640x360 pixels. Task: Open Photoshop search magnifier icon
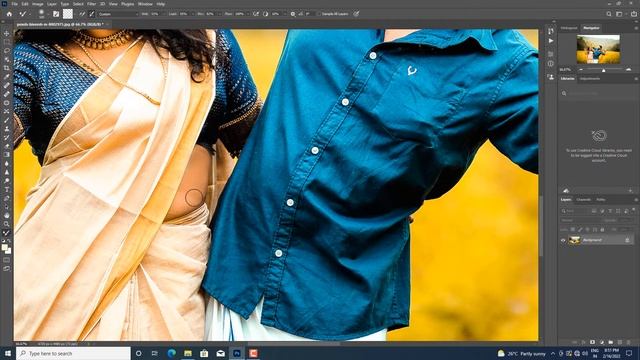click(x=609, y=14)
